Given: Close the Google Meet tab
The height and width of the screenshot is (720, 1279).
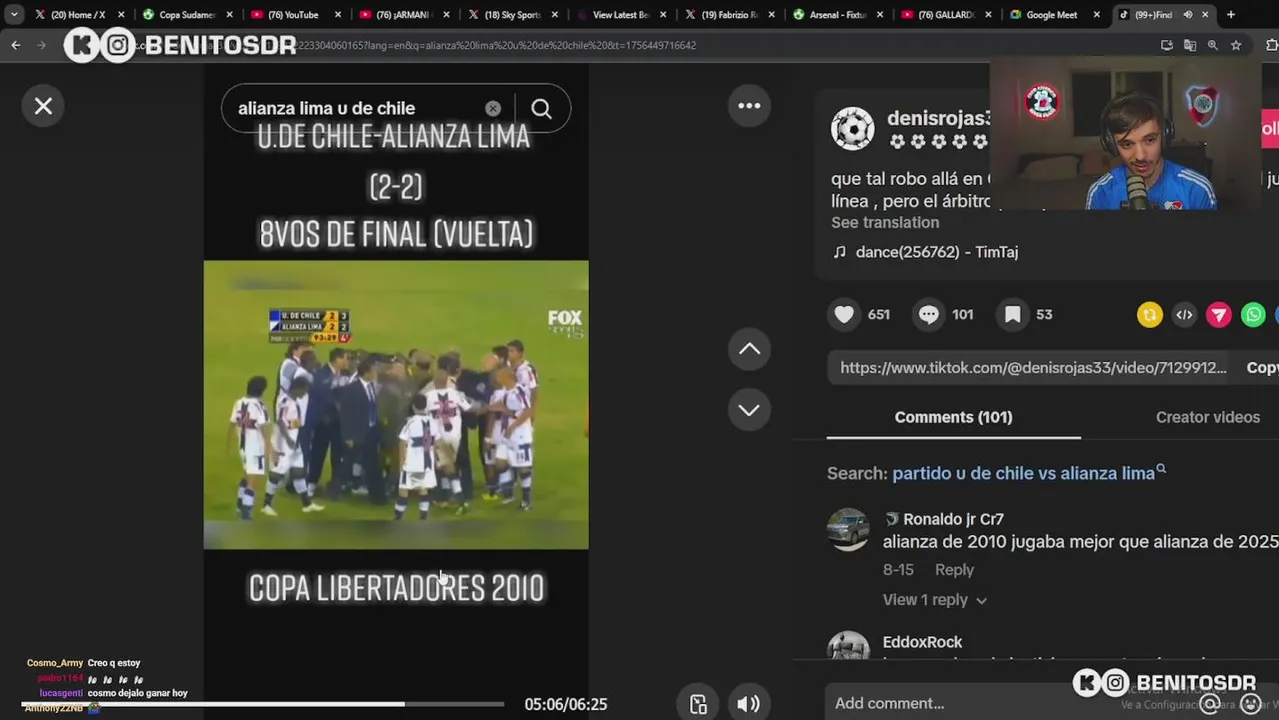Looking at the screenshot, I should pos(1096,15).
